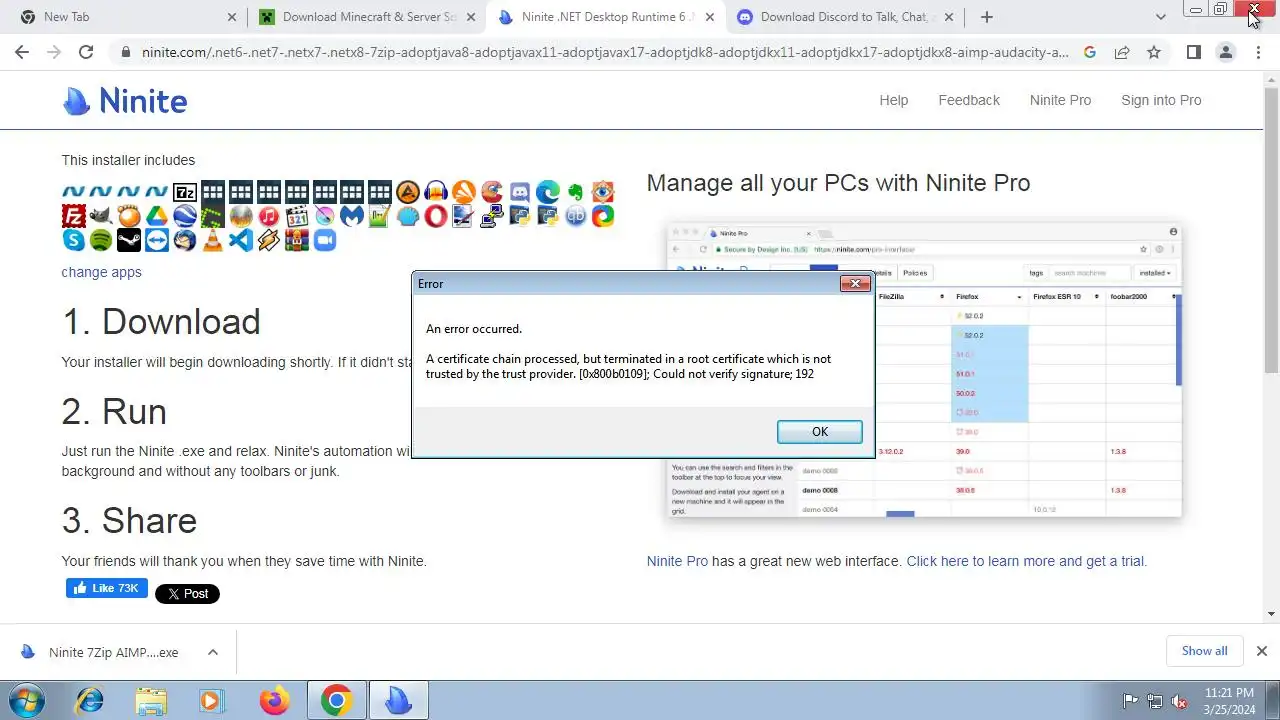
Task: Switch to Download Discord tab
Action: click(843, 17)
